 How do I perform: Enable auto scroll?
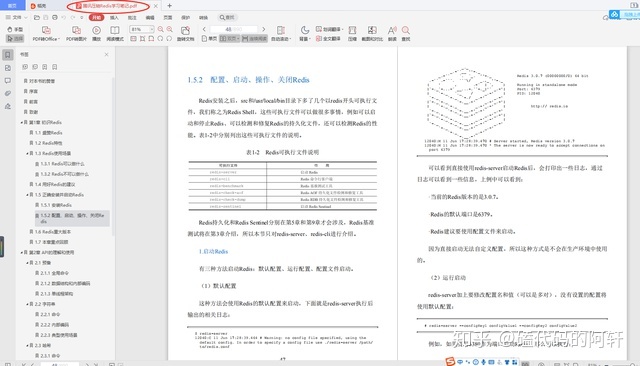coord(280,33)
